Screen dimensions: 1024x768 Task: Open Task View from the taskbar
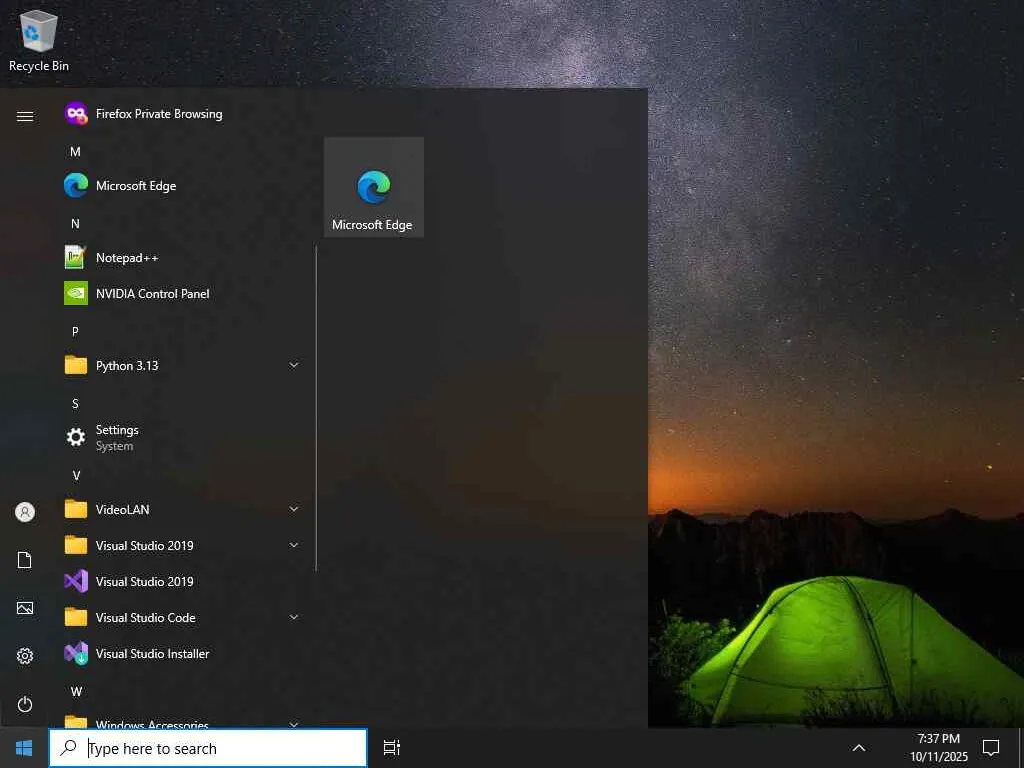[x=392, y=748]
